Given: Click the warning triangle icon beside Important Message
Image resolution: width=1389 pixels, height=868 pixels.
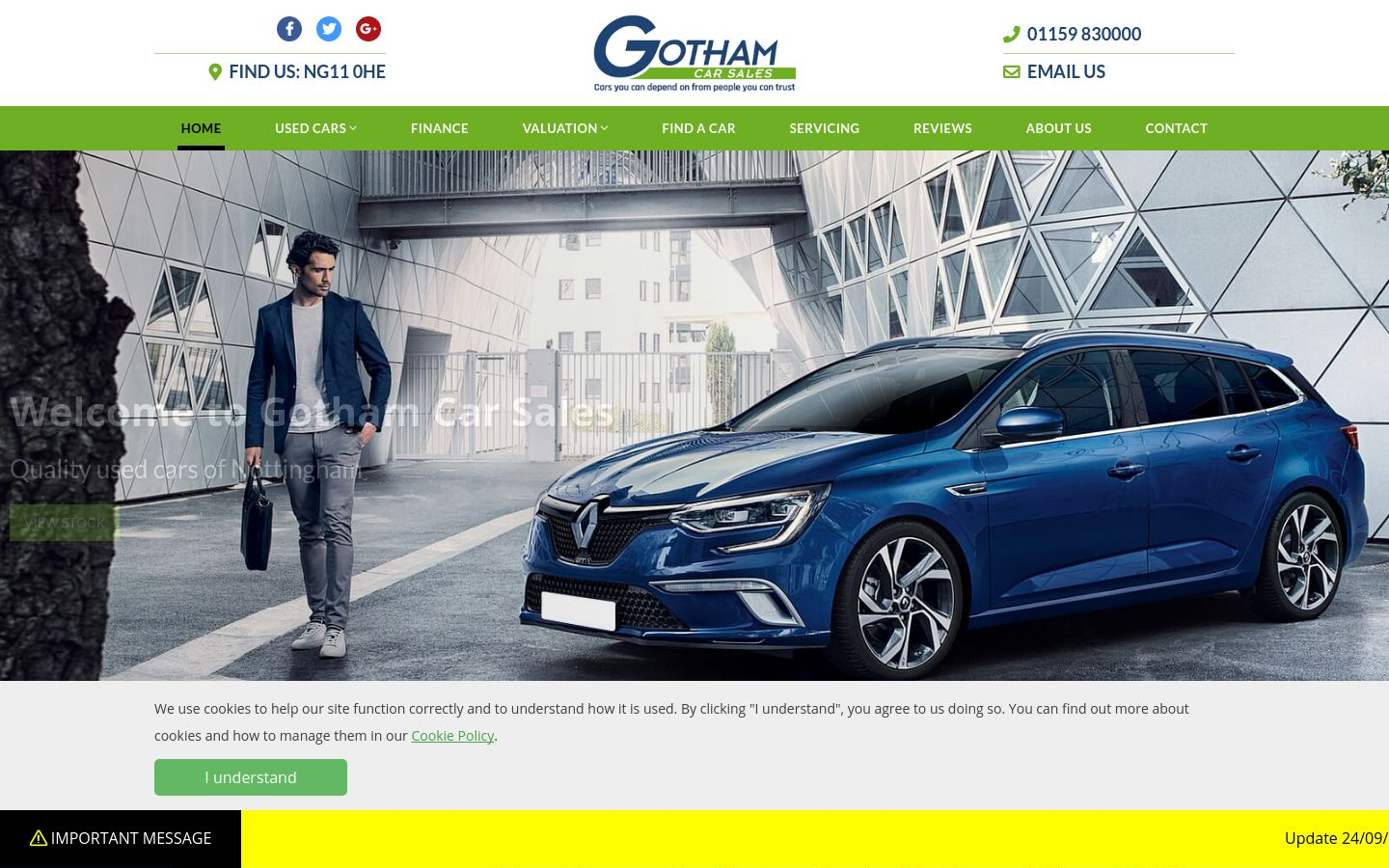Looking at the screenshot, I should click(x=39, y=838).
